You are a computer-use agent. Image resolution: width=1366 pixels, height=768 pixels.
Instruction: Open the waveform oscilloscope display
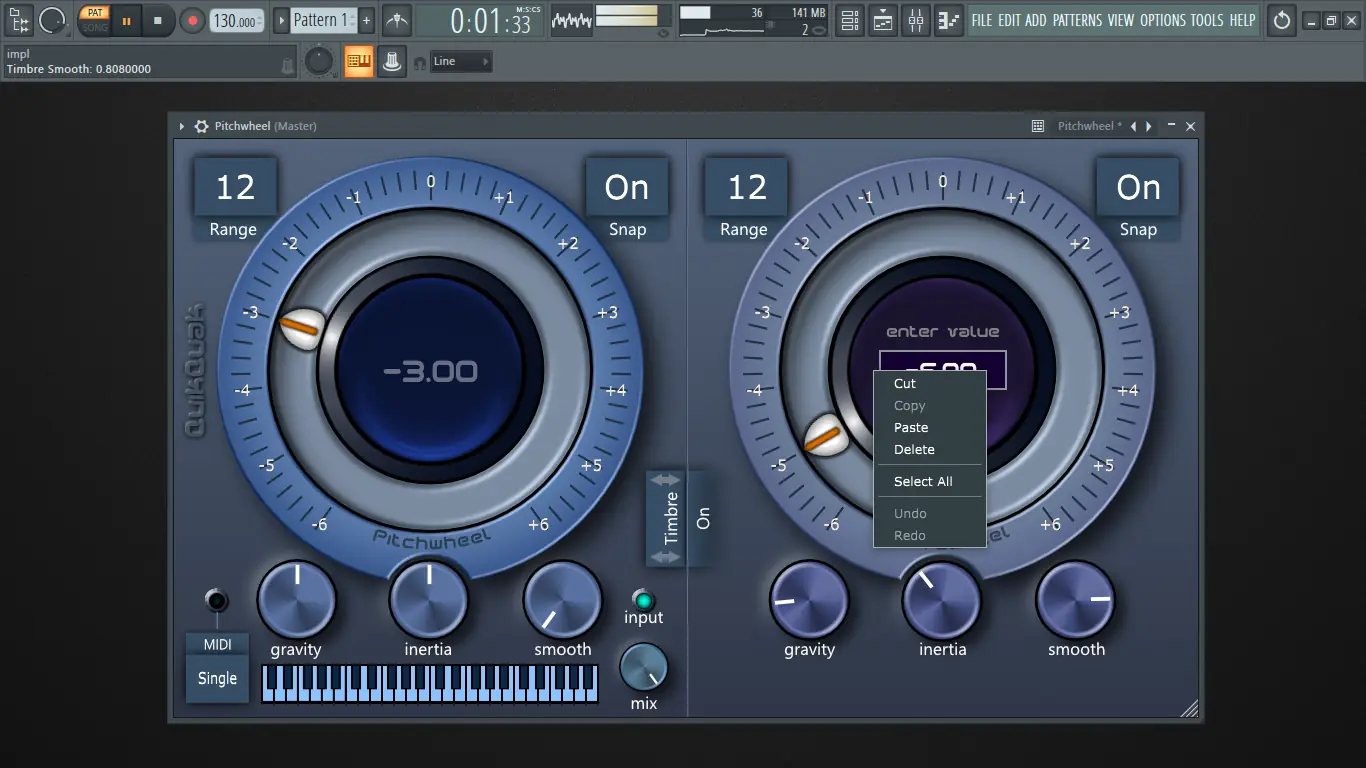click(x=571, y=20)
